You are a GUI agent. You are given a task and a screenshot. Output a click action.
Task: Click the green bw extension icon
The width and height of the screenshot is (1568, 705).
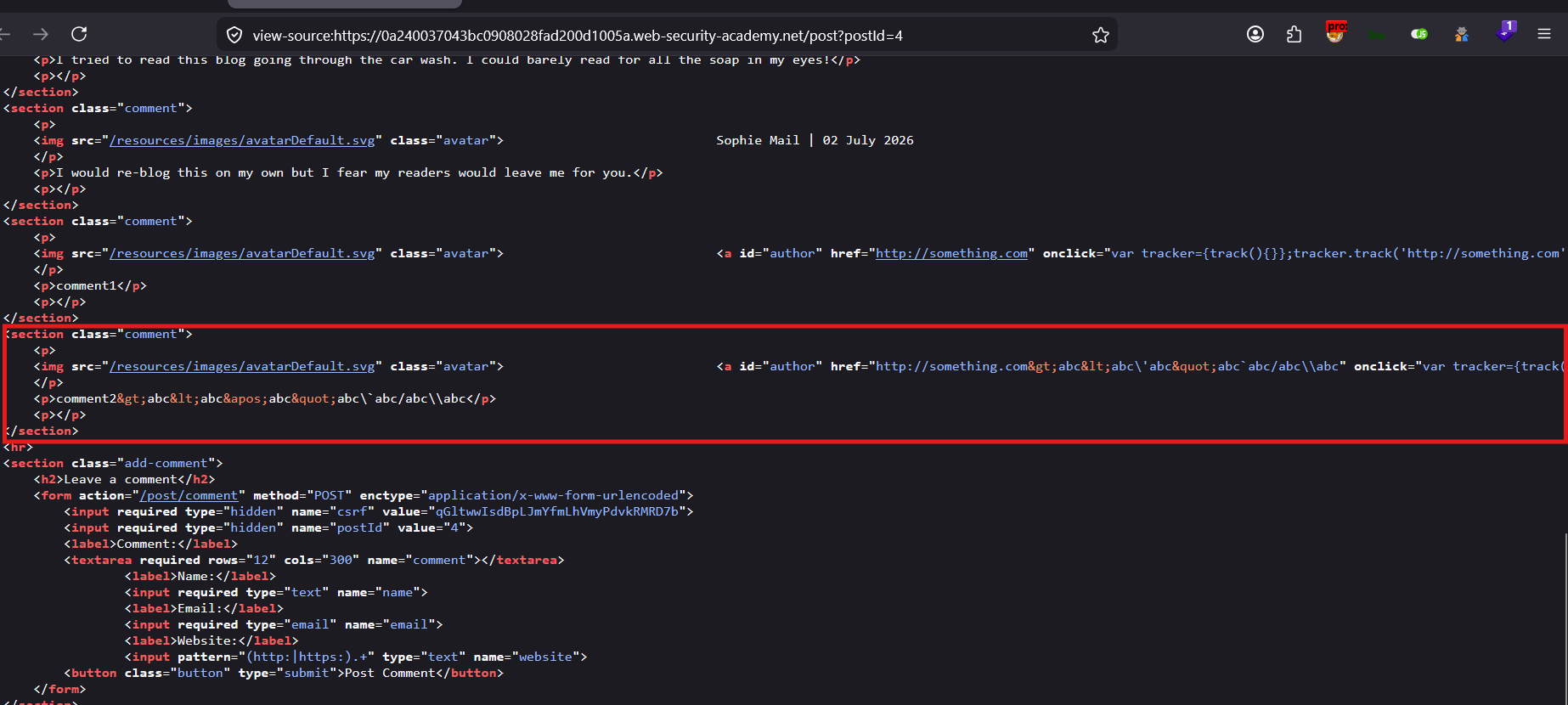(x=1376, y=35)
